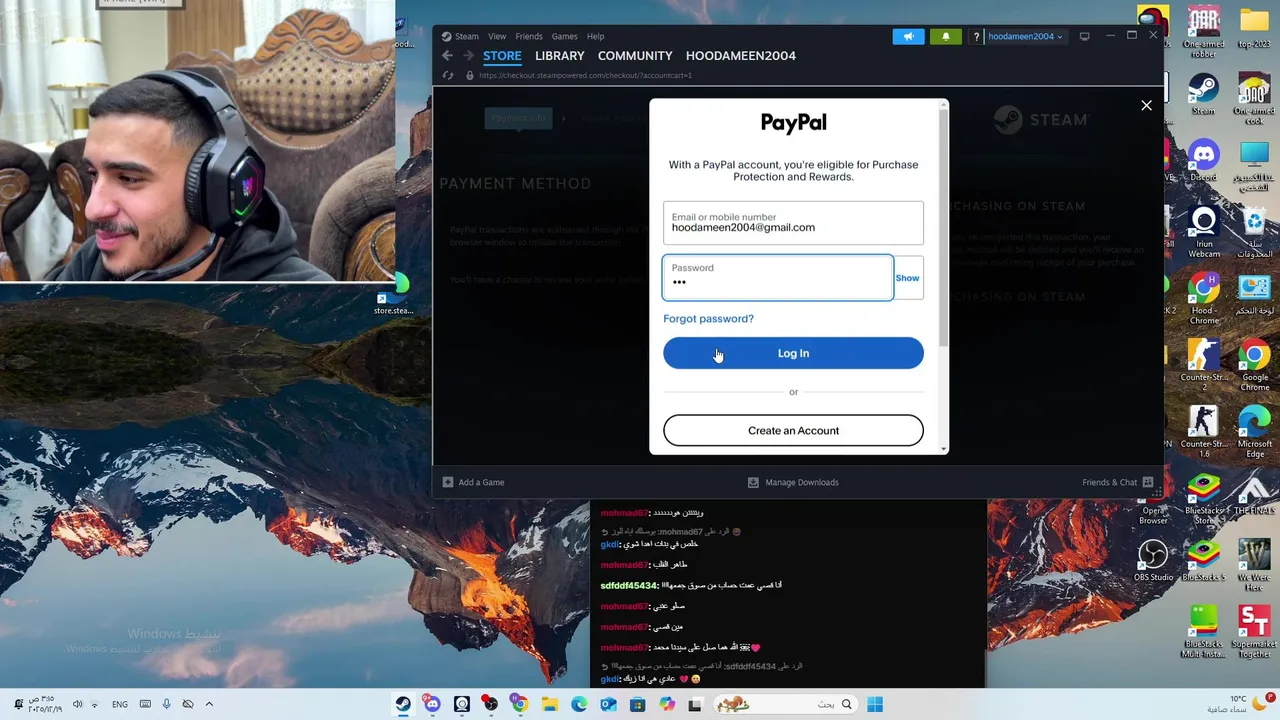Open One-armed cook desktop shortcut
1280x720 pixels.
(1254, 99)
